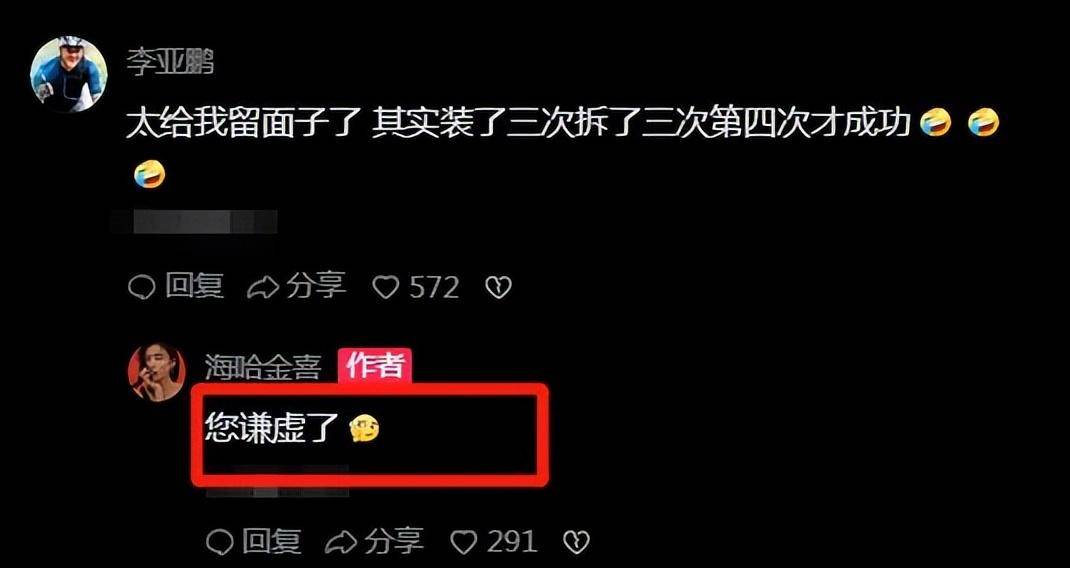
Task: Click the share arrow icon beside 291
Action: click(x=341, y=543)
